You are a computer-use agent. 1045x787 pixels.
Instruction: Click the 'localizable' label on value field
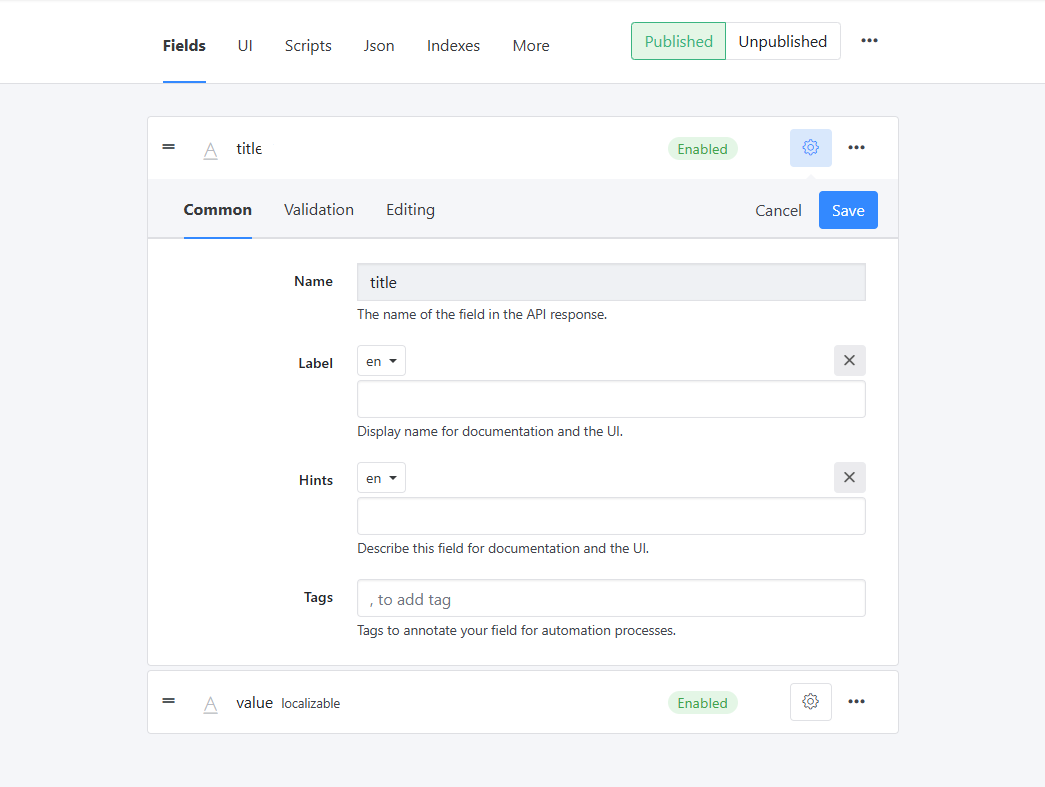click(x=311, y=704)
